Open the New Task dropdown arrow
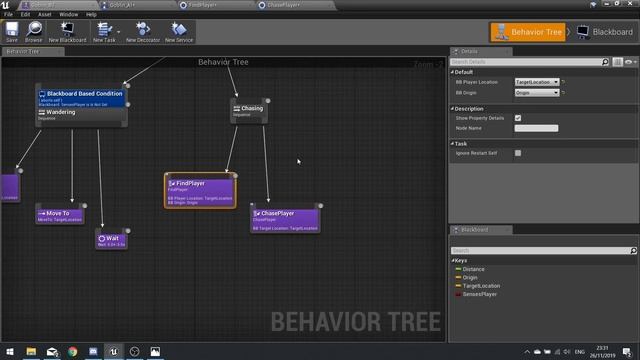The height and width of the screenshot is (360, 640). coord(119,32)
